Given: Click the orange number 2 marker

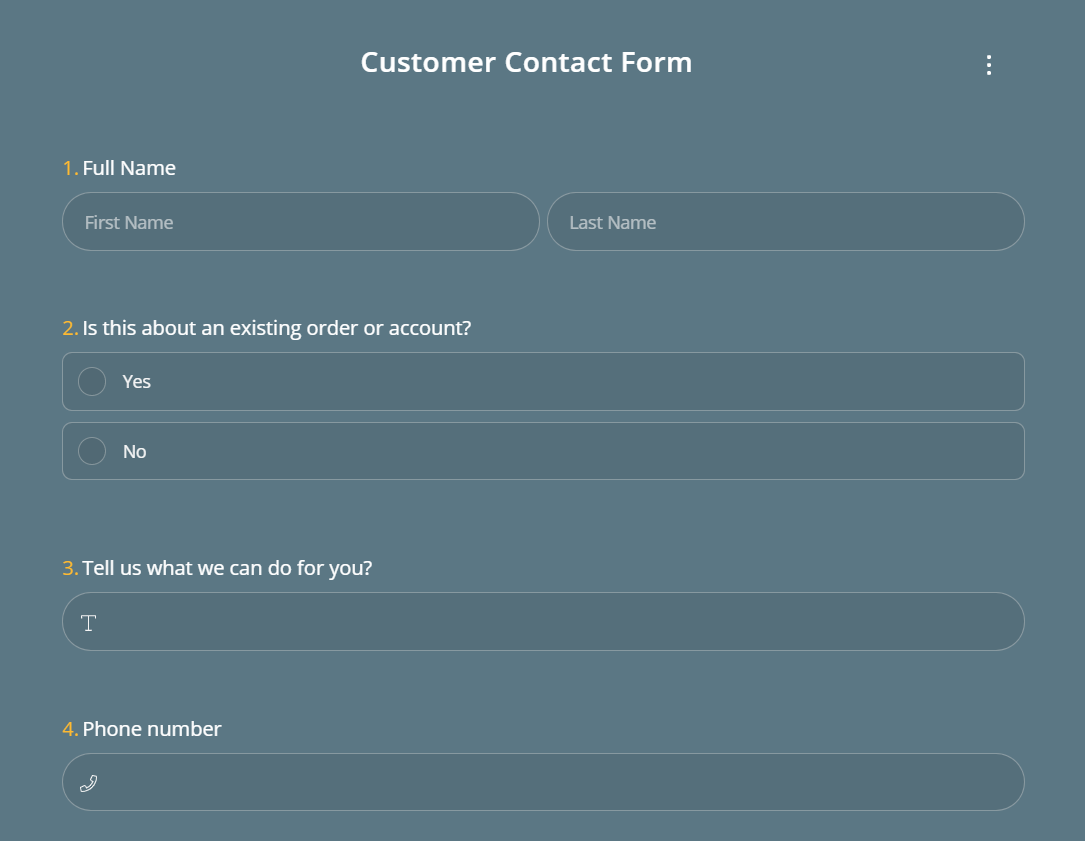Looking at the screenshot, I should click(70, 328).
